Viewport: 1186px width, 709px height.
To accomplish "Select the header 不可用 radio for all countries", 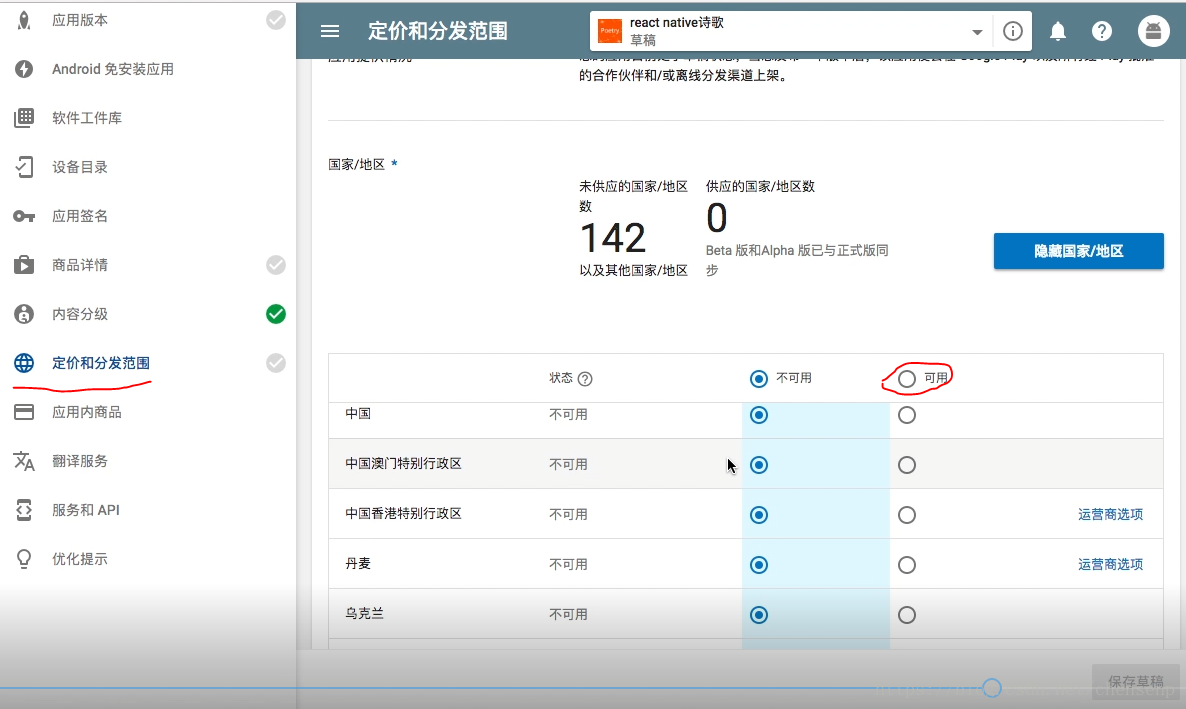I will (759, 379).
